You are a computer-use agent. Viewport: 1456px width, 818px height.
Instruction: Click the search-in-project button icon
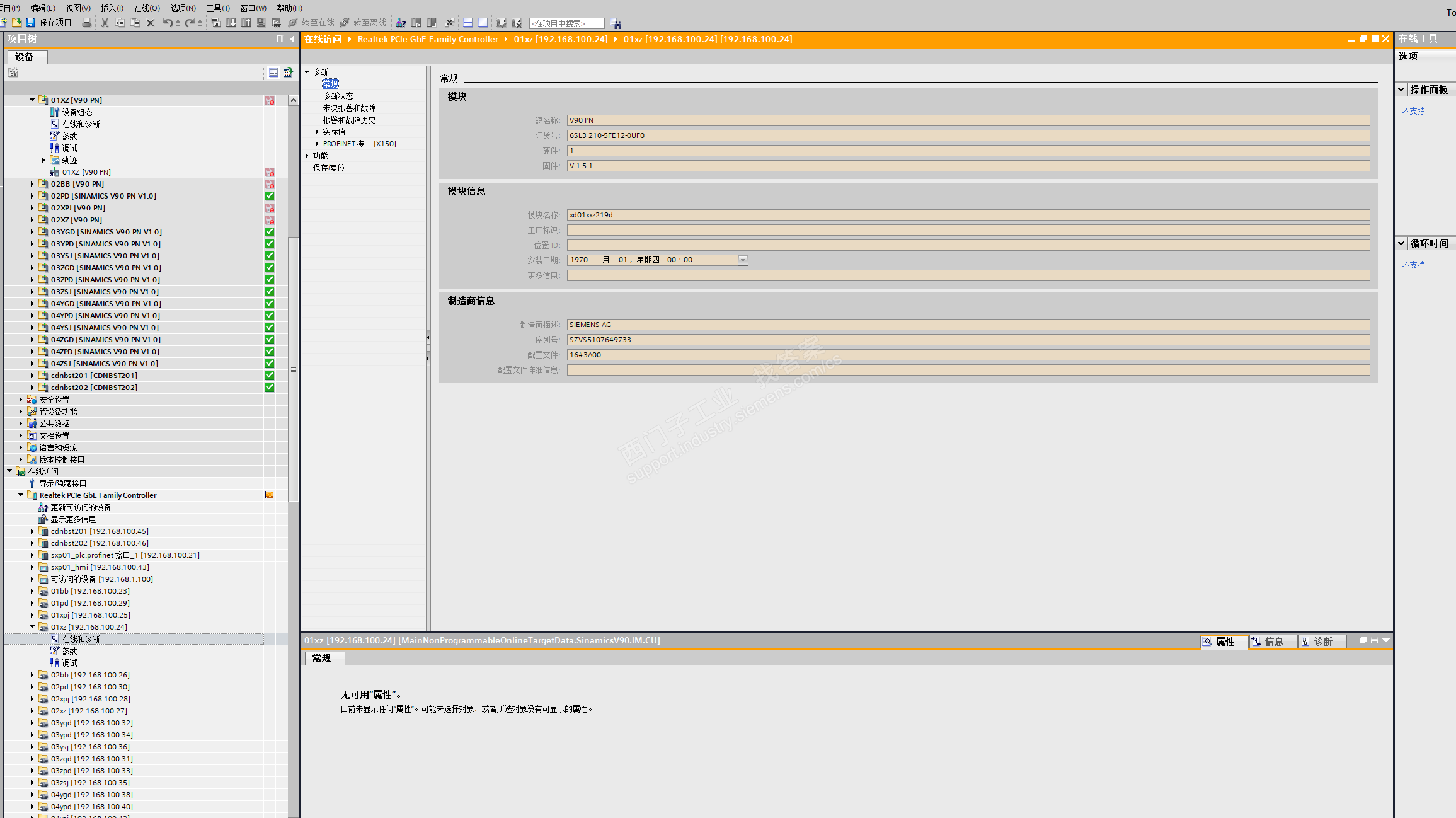(616, 23)
